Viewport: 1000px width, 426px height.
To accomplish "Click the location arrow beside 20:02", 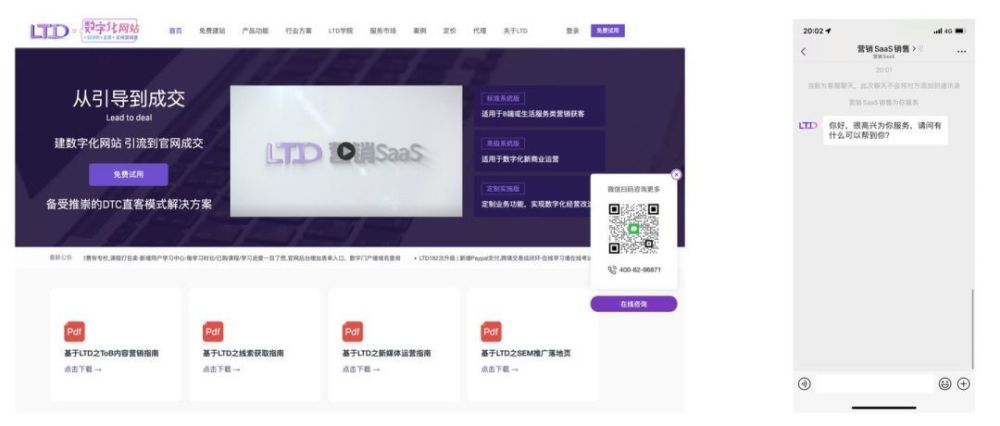I will (x=828, y=31).
